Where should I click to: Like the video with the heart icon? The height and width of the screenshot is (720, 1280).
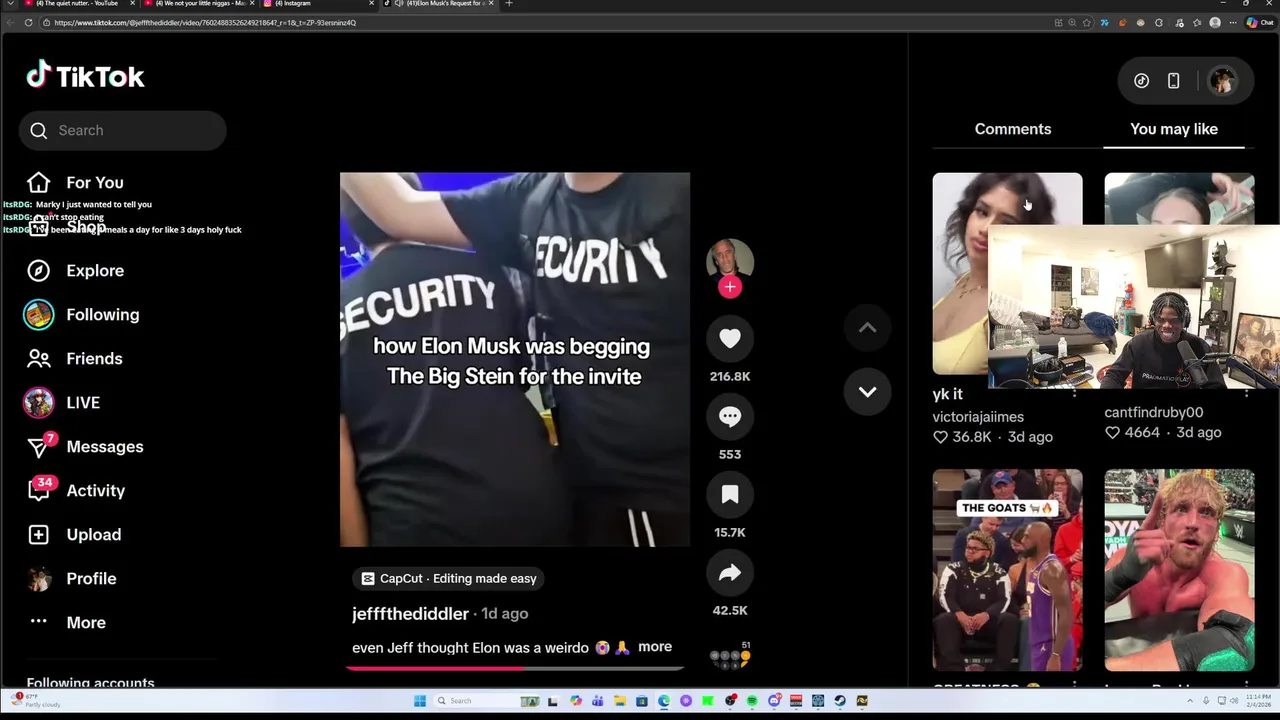[730, 338]
